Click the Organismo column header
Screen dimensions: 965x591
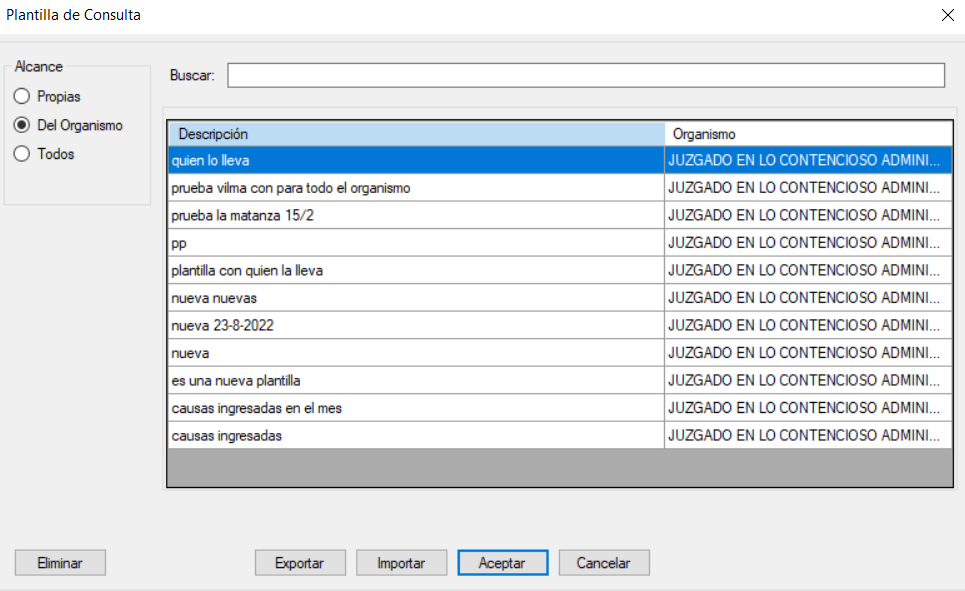click(808, 134)
